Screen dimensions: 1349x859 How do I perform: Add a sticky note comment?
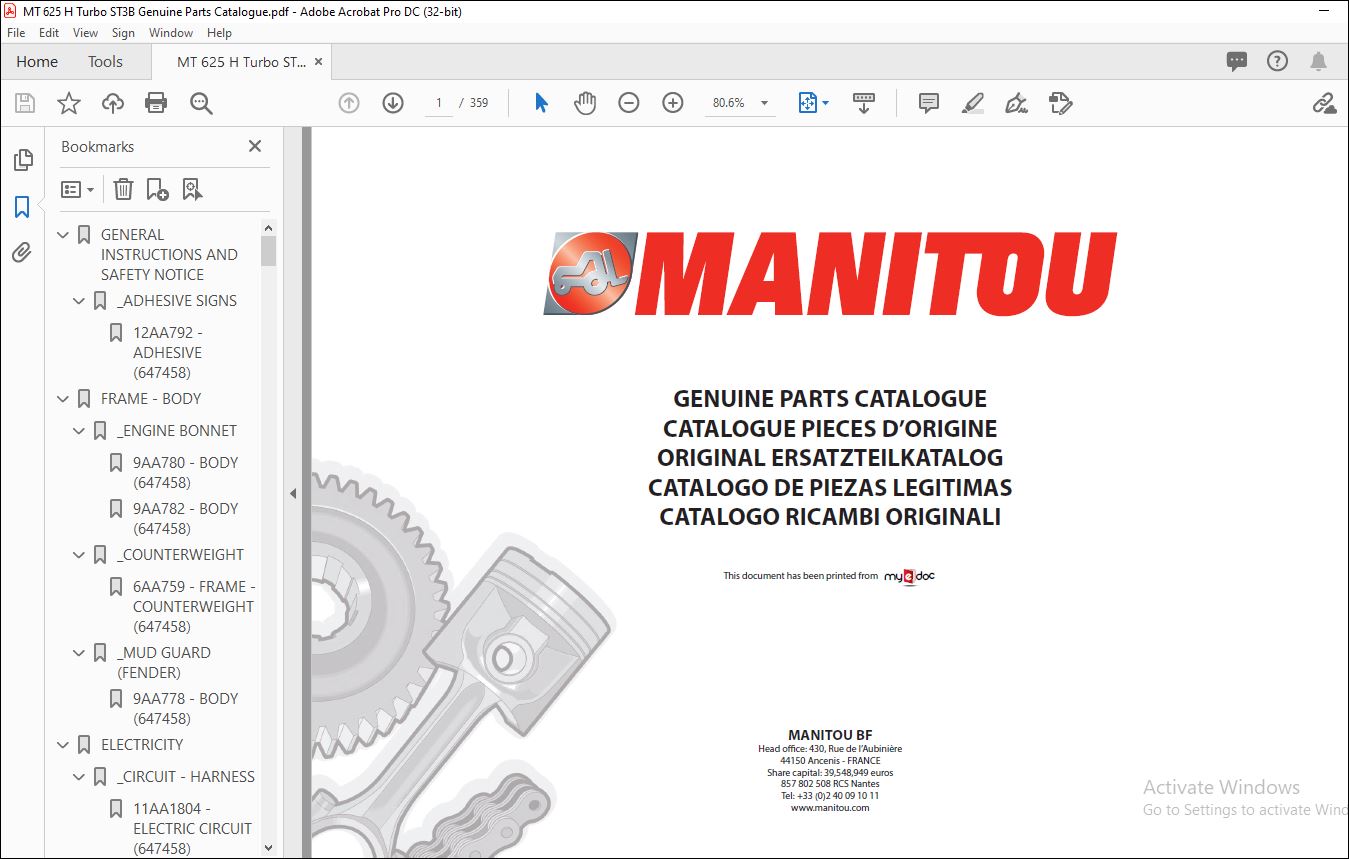[929, 103]
